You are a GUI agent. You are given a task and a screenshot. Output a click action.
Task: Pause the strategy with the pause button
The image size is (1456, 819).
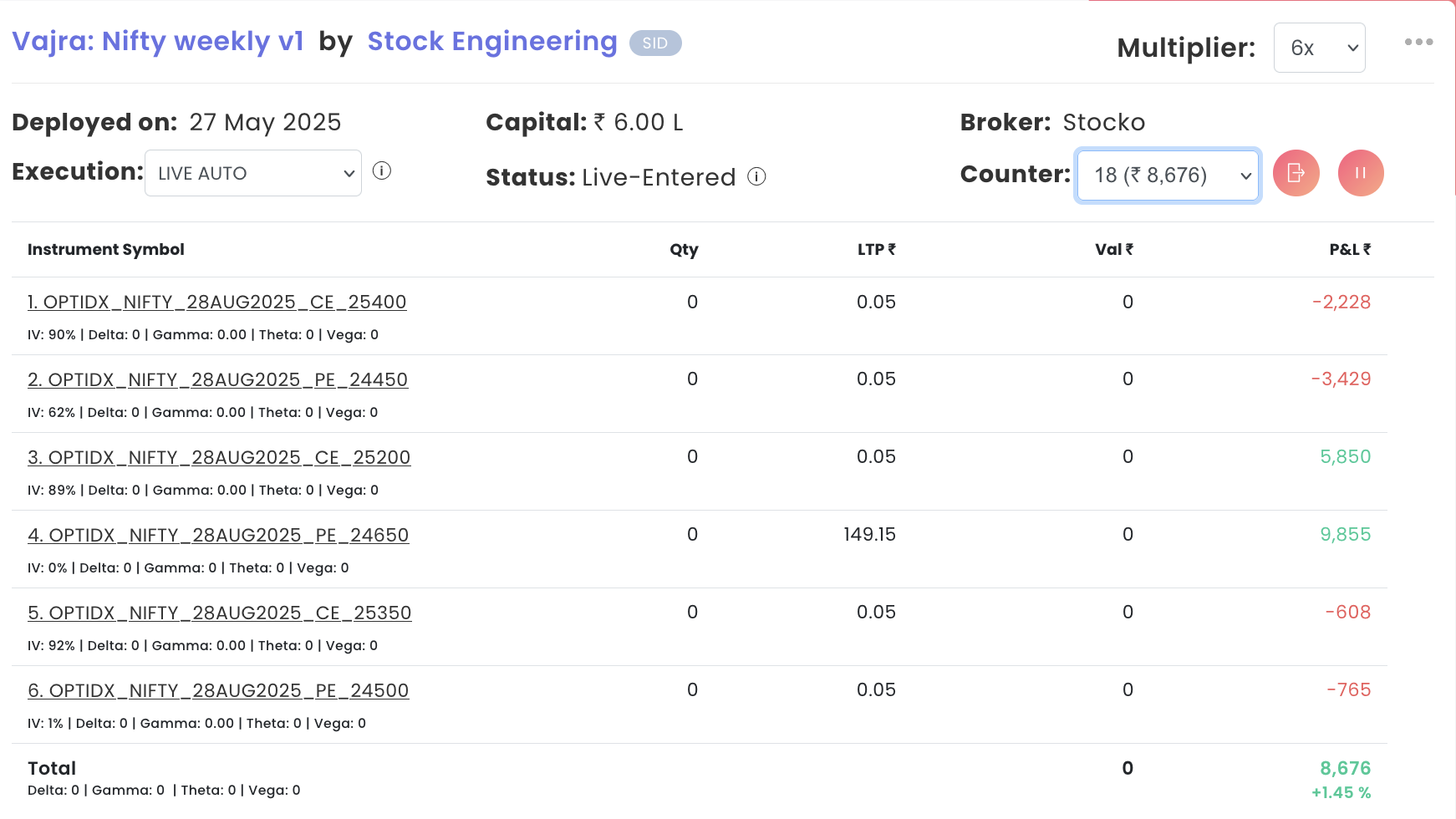point(1360,173)
